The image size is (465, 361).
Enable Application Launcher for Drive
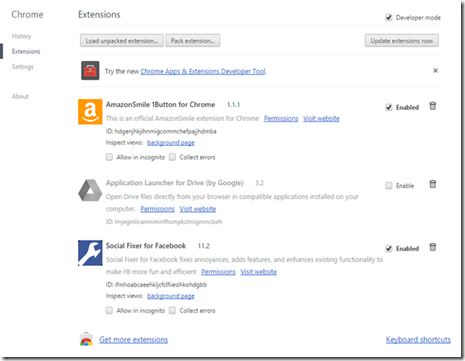tap(389, 185)
